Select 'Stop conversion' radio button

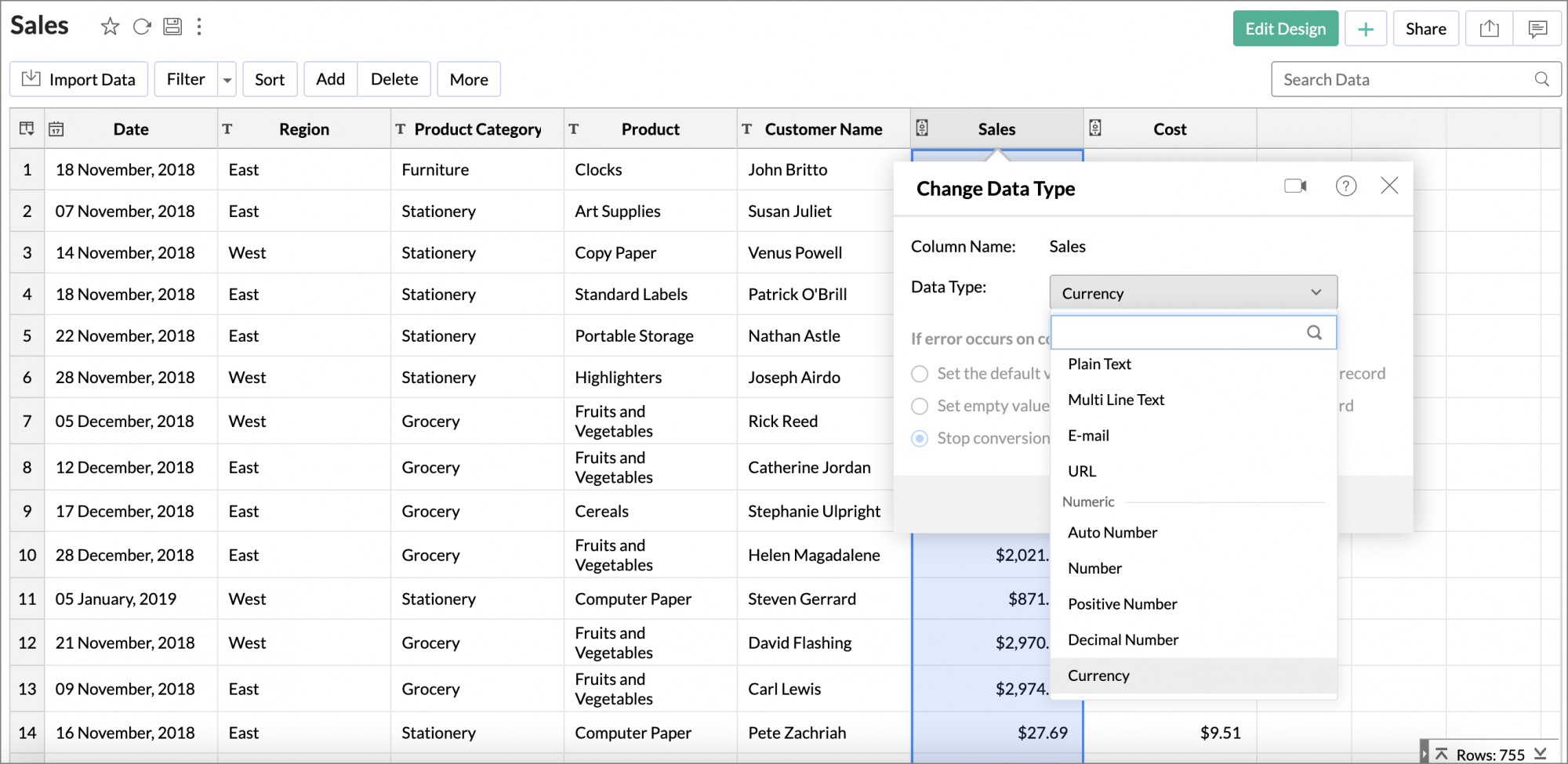coord(920,438)
